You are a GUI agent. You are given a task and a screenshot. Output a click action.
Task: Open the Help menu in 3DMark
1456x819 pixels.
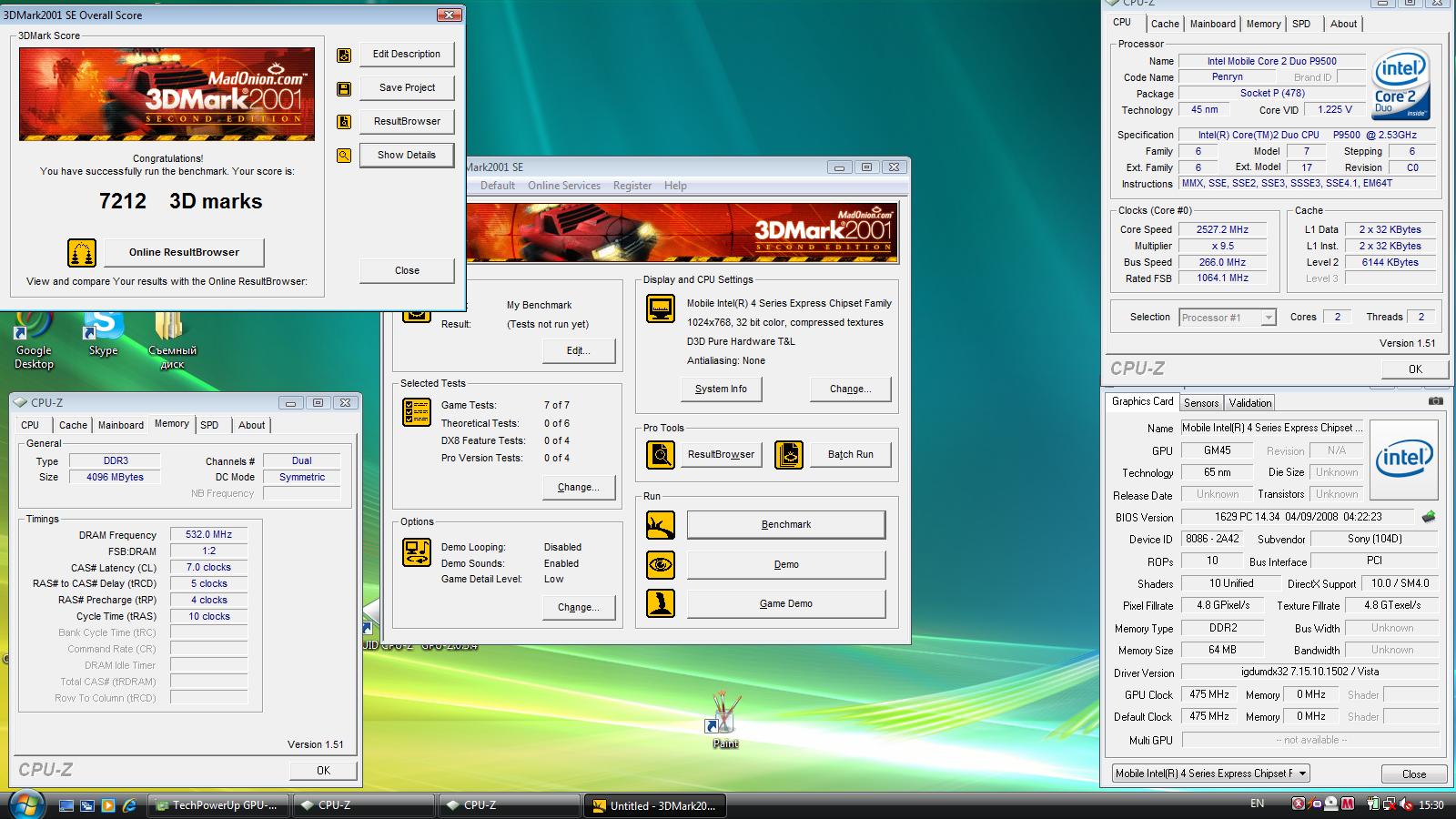coord(675,186)
